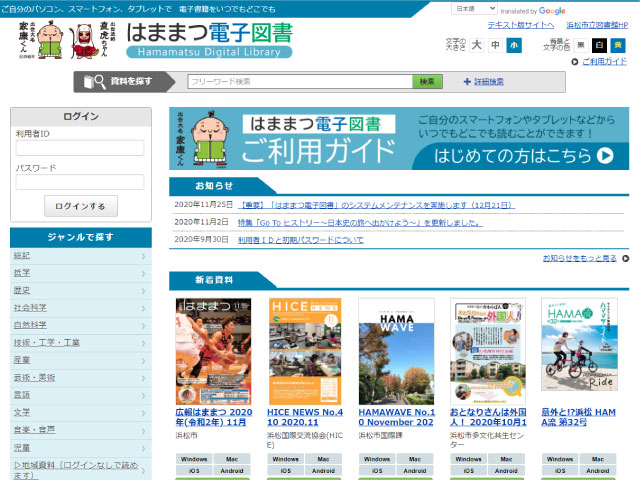
Task: Click the arrow icon beside ご利用ガイド link
Action: coord(575,62)
